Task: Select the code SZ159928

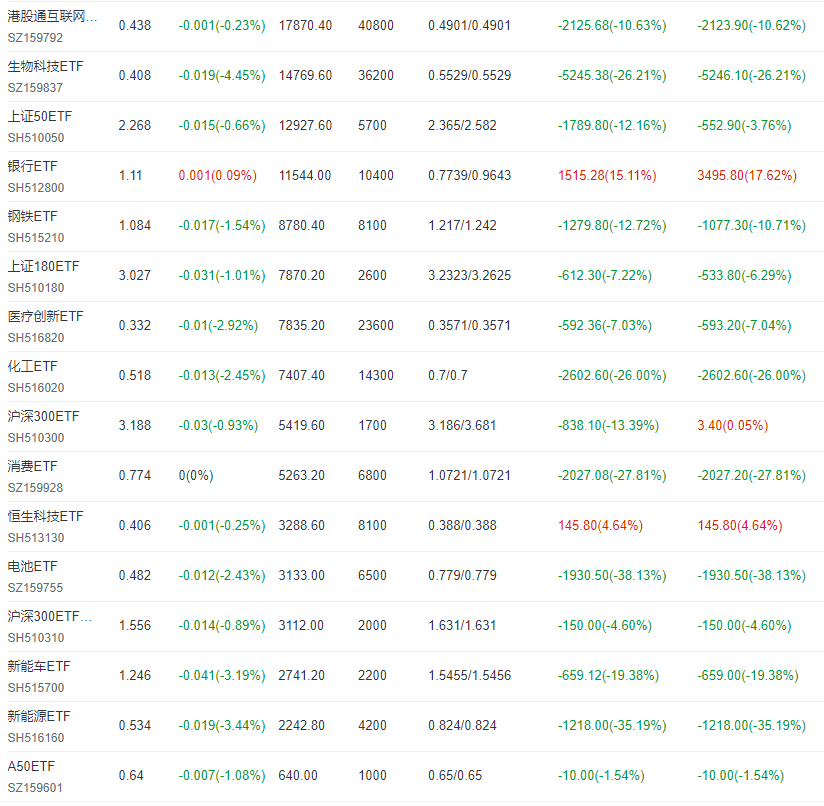Action: [35, 488]
